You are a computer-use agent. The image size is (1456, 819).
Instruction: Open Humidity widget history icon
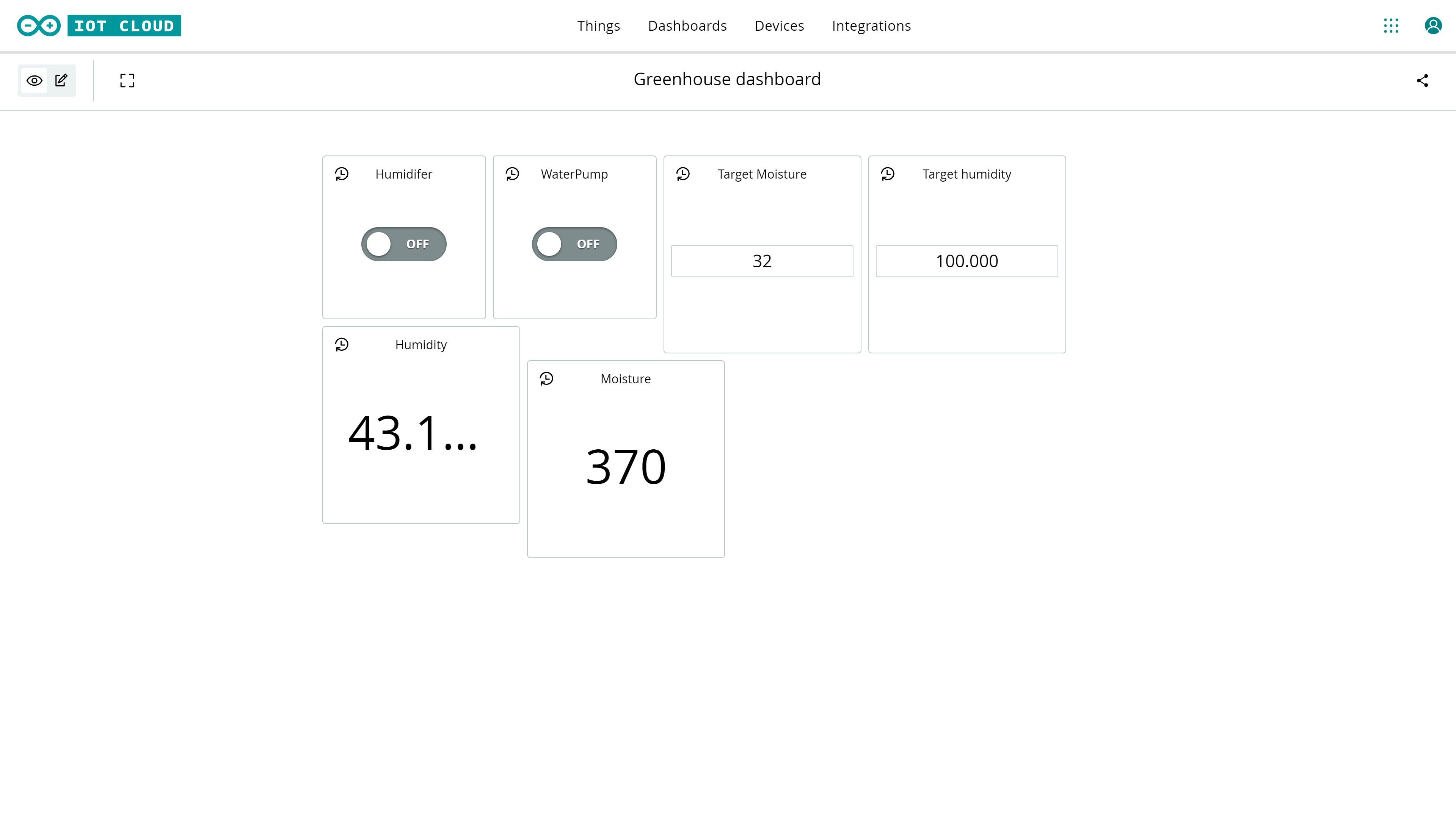point(342,345)
